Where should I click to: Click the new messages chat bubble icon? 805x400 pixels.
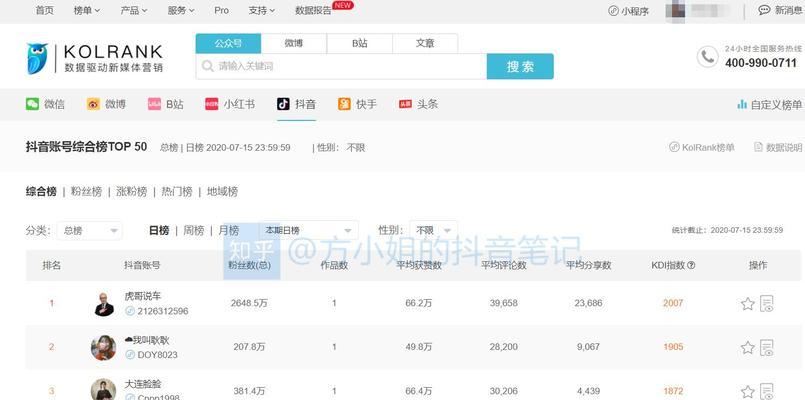(x=764, y=10)
